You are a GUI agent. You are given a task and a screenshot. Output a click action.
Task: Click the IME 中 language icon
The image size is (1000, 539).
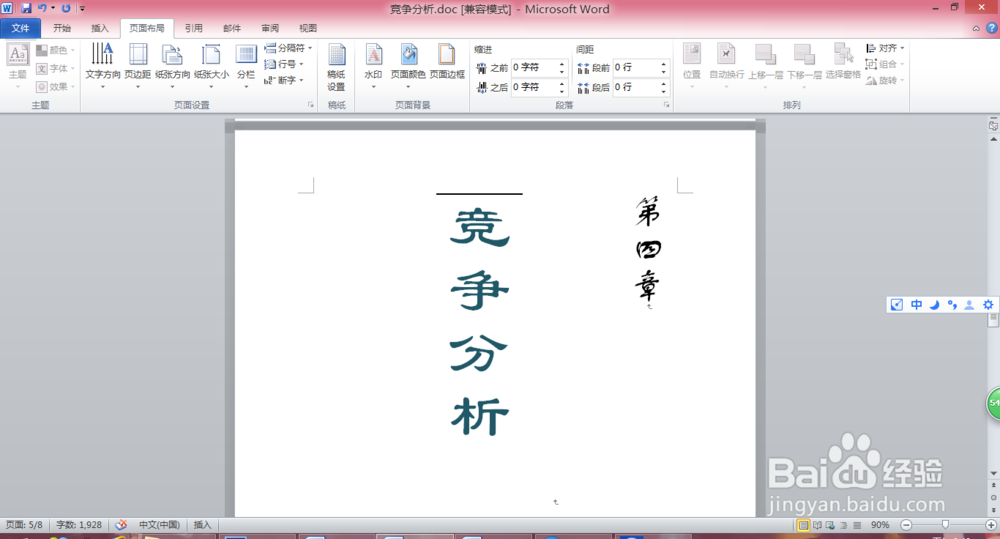[916, 305]
